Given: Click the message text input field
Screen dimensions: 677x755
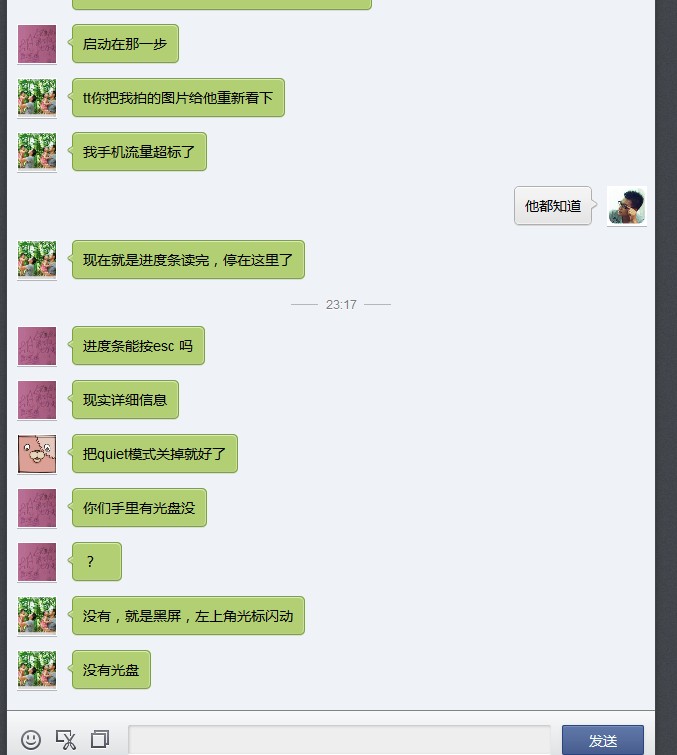Looking at the screenshot, I should 339,740.
